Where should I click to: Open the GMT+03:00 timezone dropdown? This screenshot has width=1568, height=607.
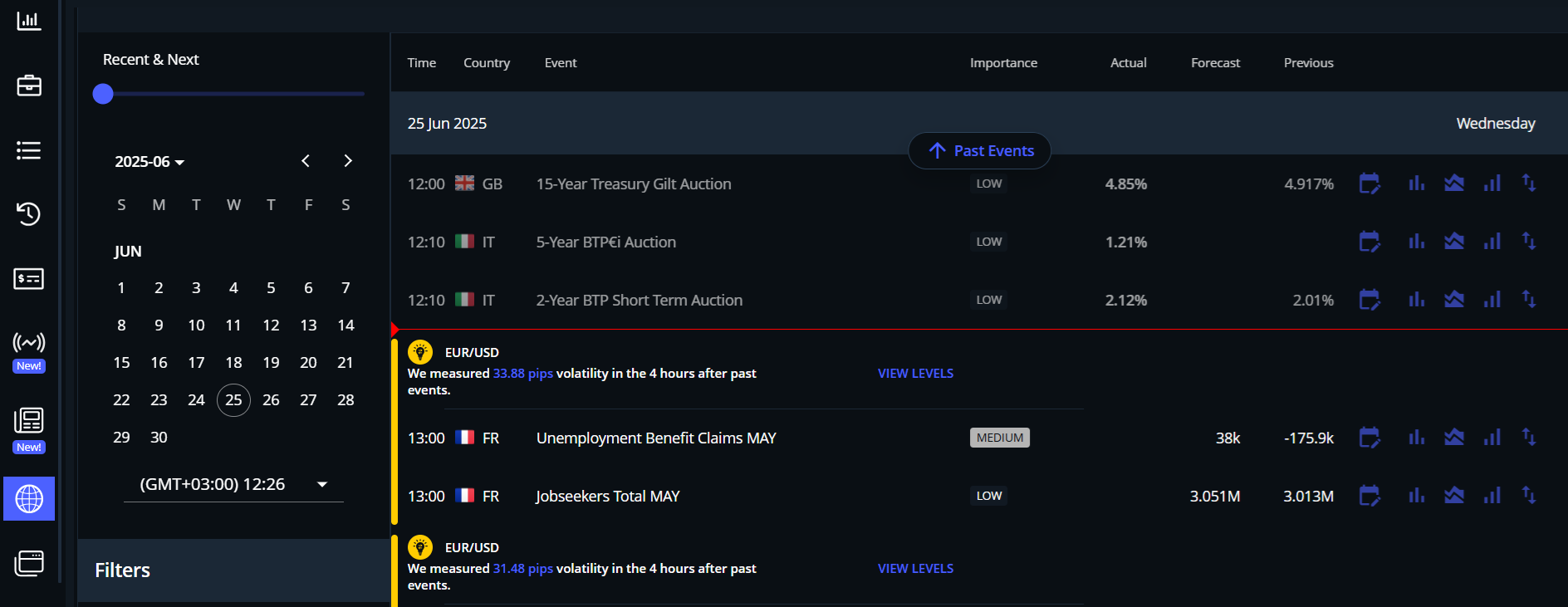[233, 484]
